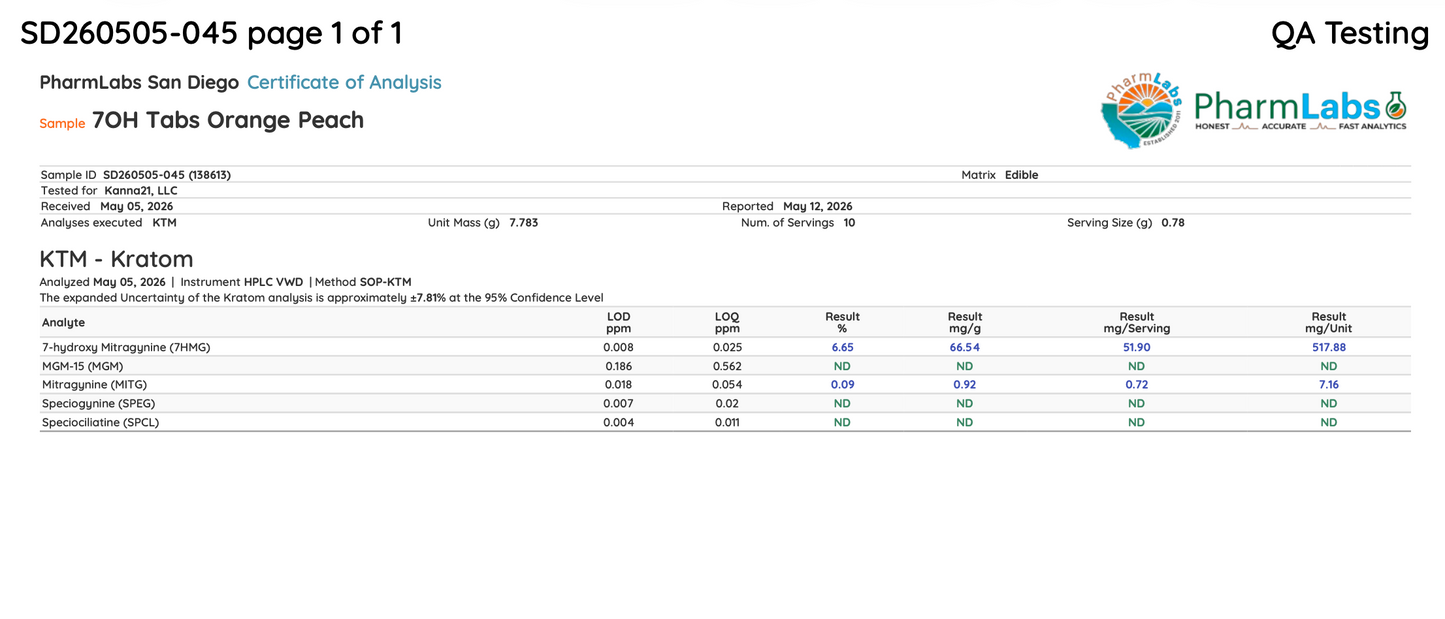Click the Sample ID SD260505-045 (138613) value
The height and width of the screenshot is (619, 1445).
(x=167, y=175)
